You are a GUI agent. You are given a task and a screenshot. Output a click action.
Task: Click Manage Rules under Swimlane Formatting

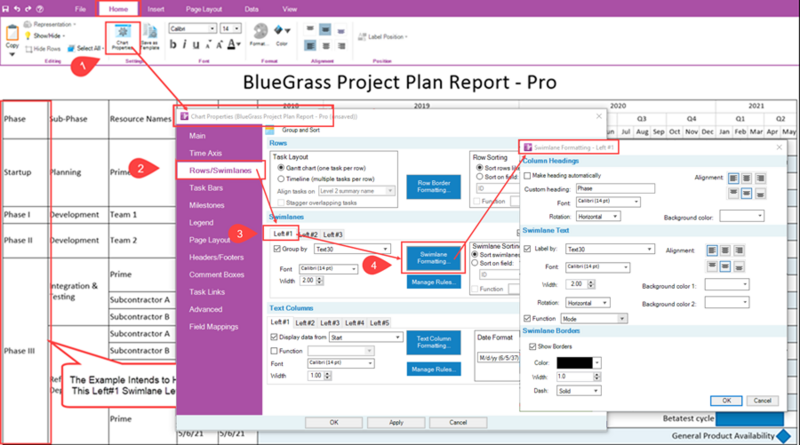[434, 282]
